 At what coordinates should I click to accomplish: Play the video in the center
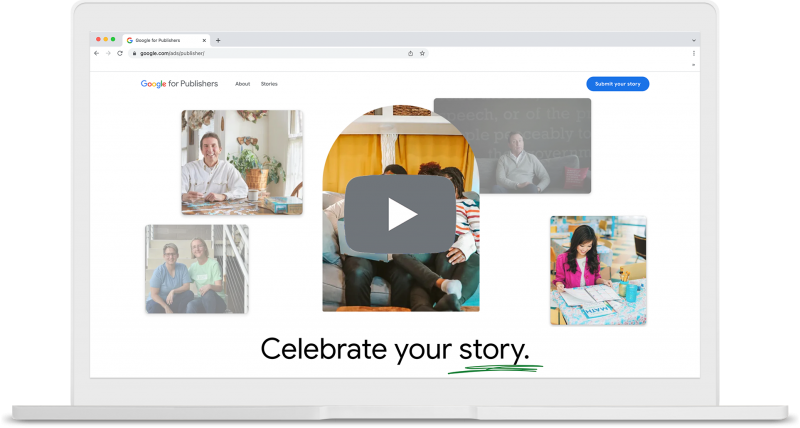401,213
